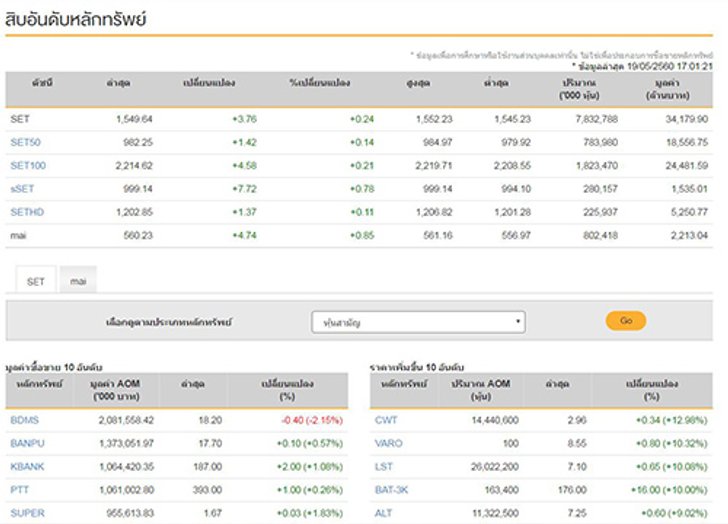Select KBANK last price 187.00
Screen dimensions: 728x524
coord(208,467)
